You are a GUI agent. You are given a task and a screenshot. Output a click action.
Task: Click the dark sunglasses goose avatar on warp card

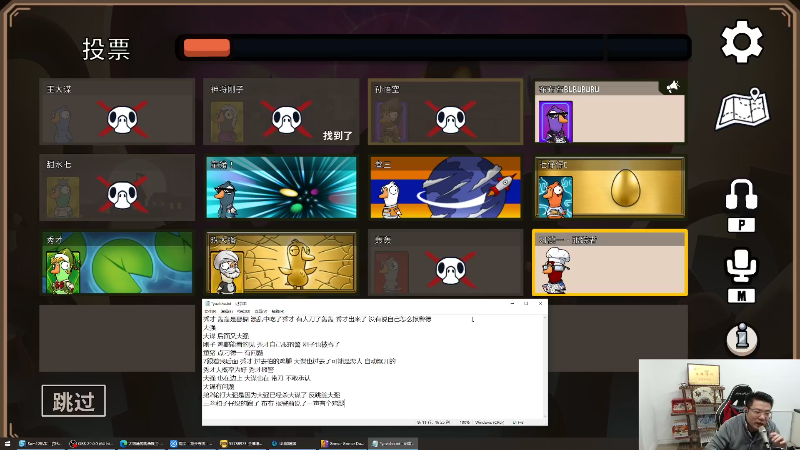[227, 199]
